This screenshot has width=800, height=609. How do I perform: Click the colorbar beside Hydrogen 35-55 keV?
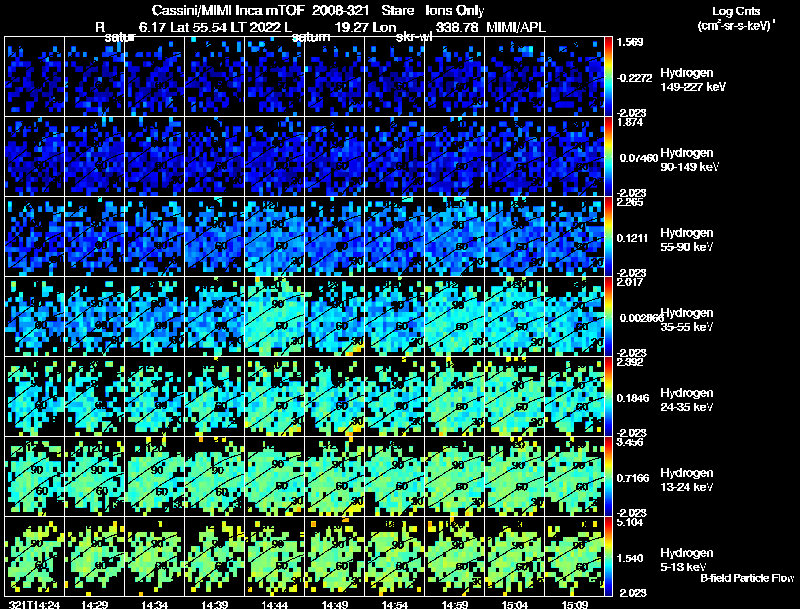tap(608, 317)
